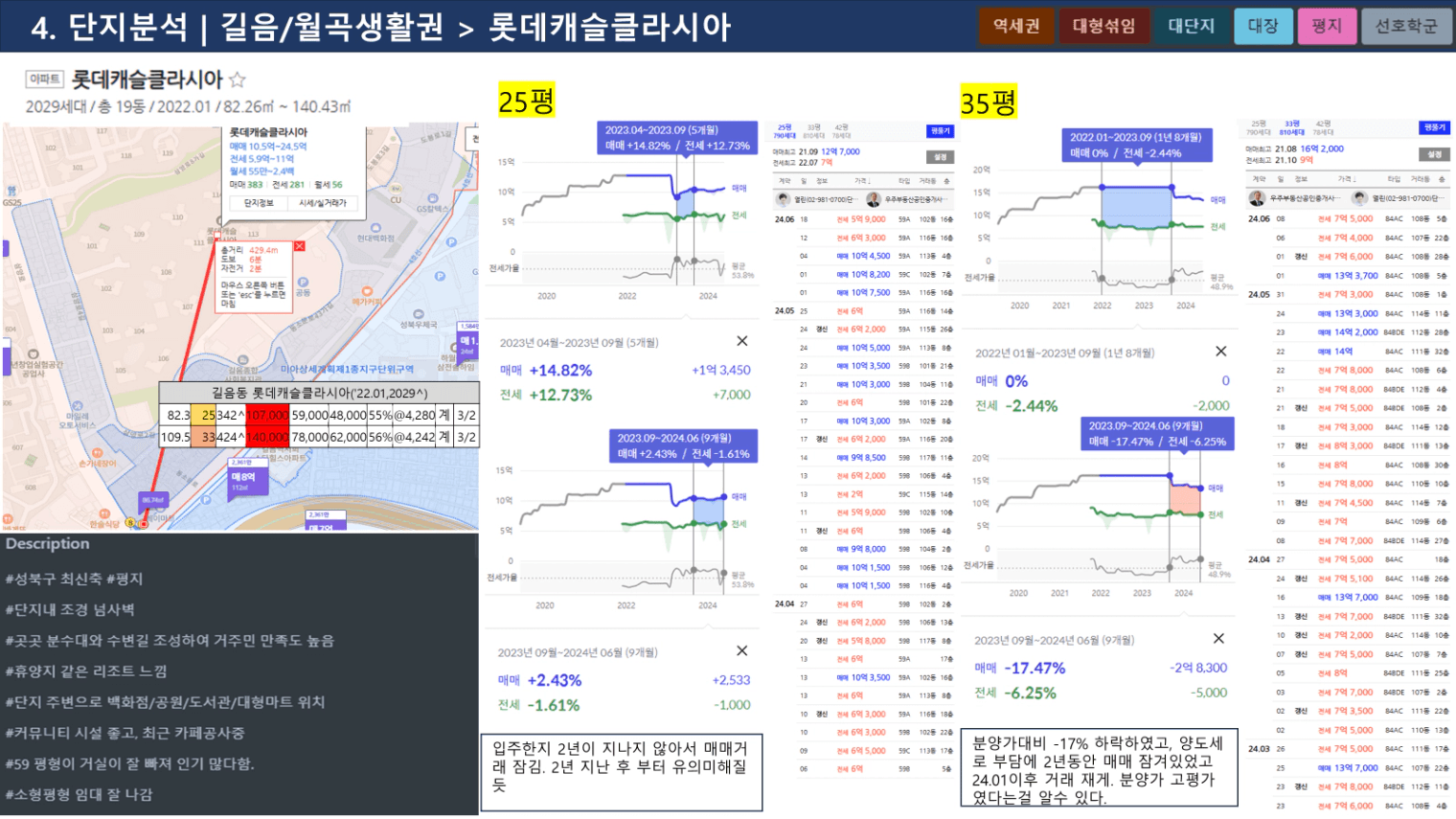Click the #휴양지 같은 리조트 느낌 line
The height and width of the screenshot is (819, 1456).
86,671
